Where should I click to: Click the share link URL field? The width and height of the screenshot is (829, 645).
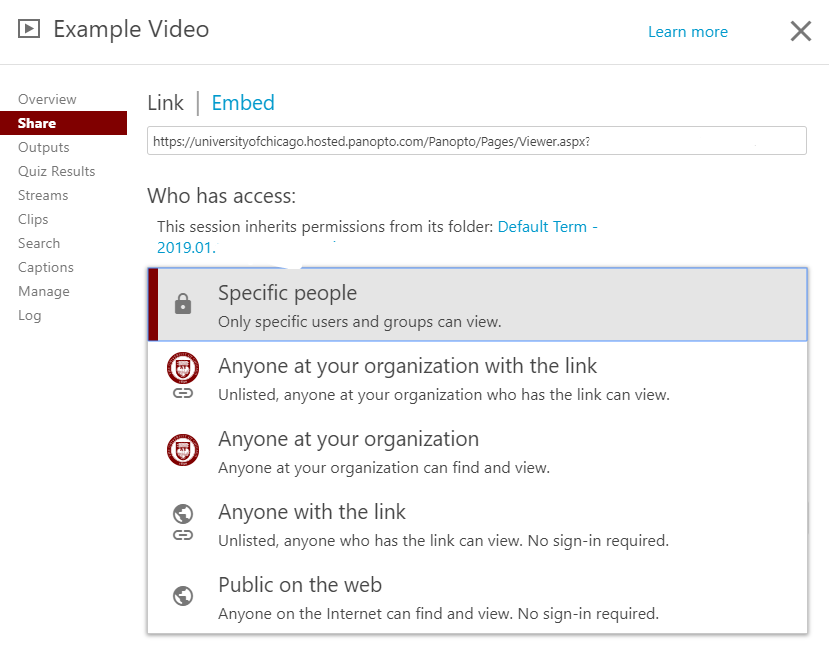(x=477, y=141)
